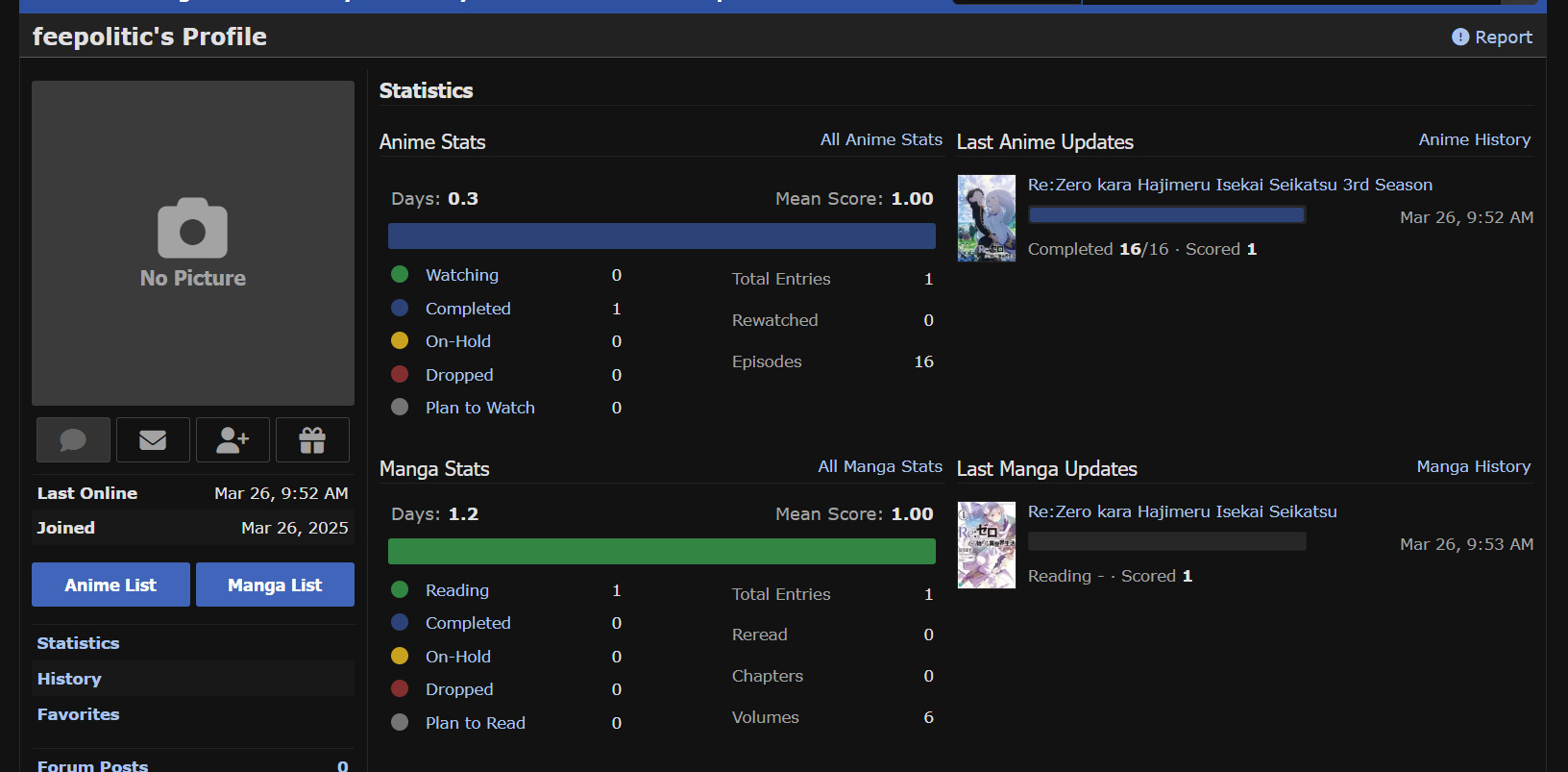
Task: Click the No Picture camera placeholder
Action: (193, 242)
